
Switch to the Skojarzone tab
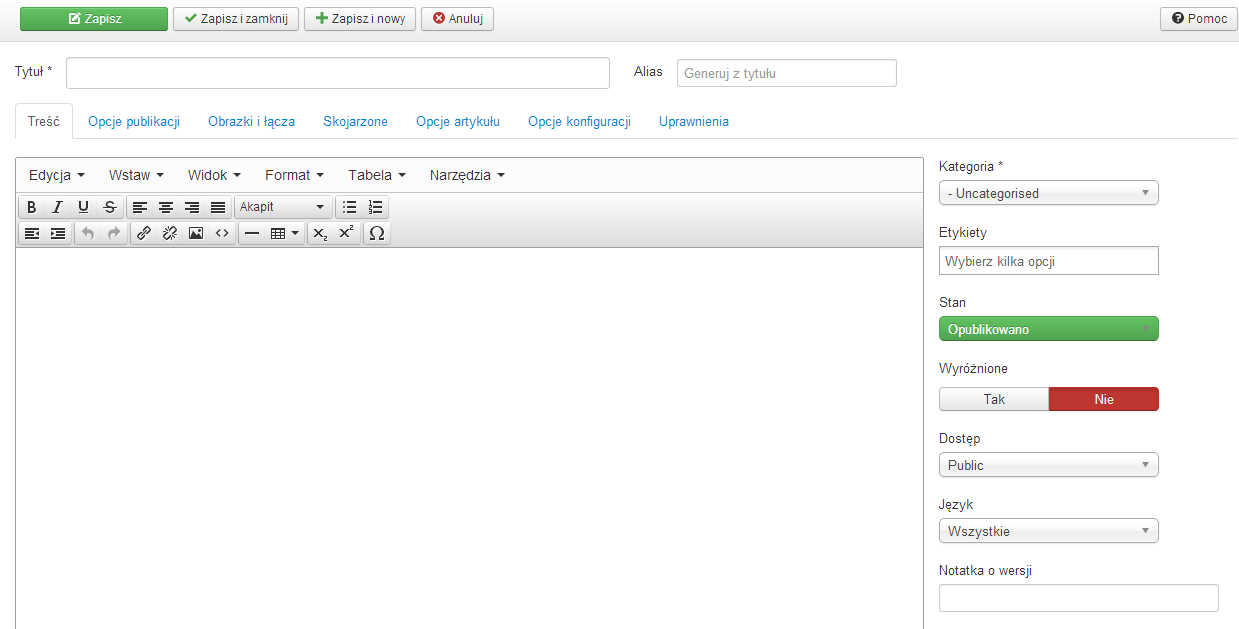(355, 121)
